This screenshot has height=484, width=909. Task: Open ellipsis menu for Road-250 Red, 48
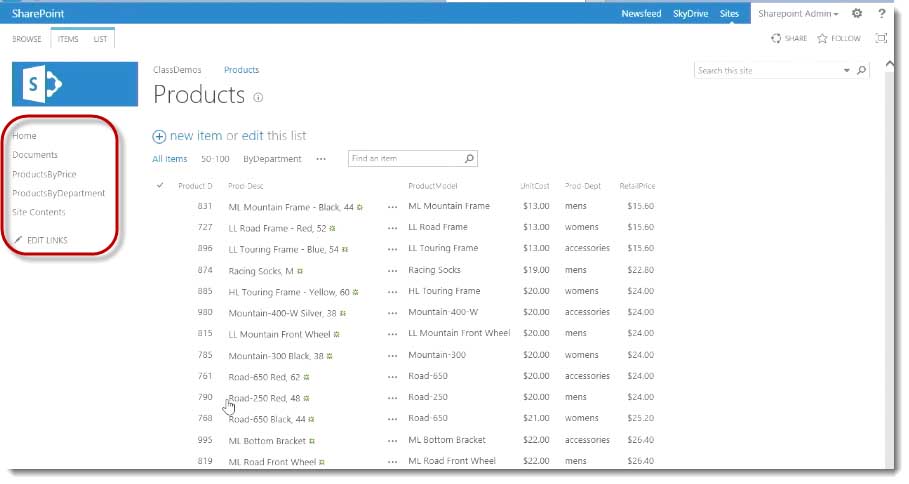[x=392, y=398]
